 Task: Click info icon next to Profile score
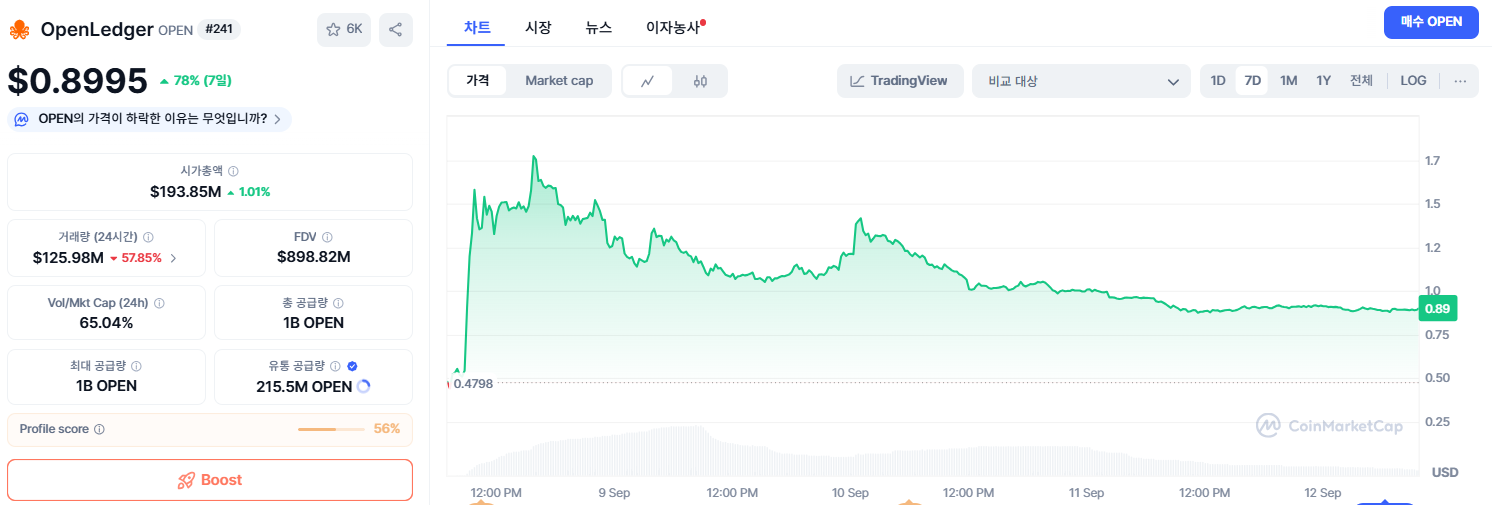(99, 429)
